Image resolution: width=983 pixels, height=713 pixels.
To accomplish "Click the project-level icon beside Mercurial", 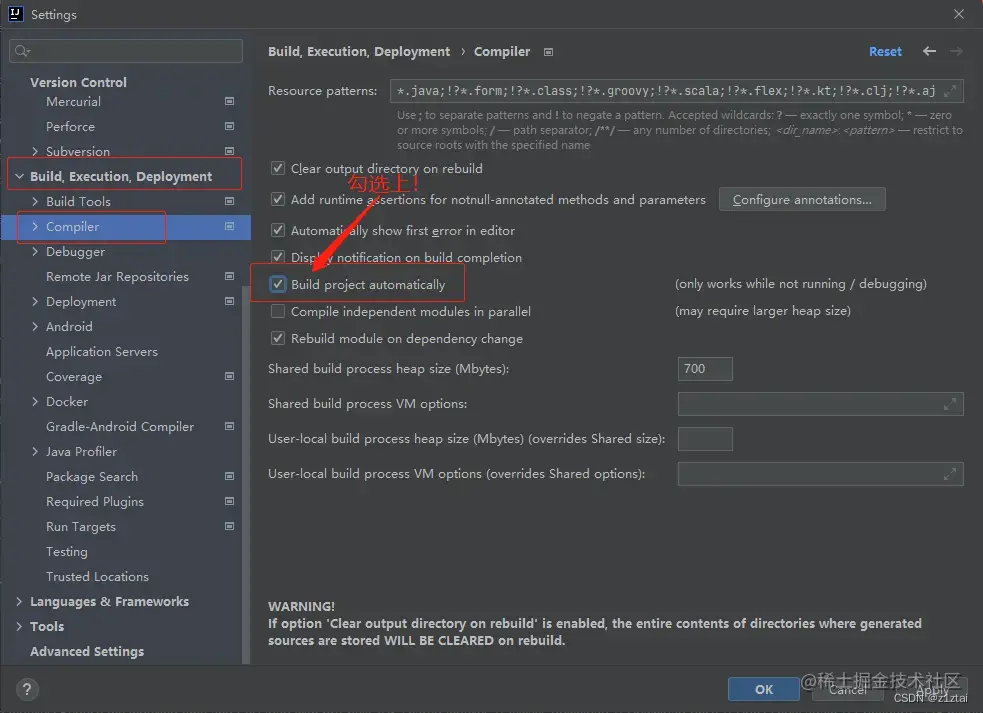I will point(229,101).
